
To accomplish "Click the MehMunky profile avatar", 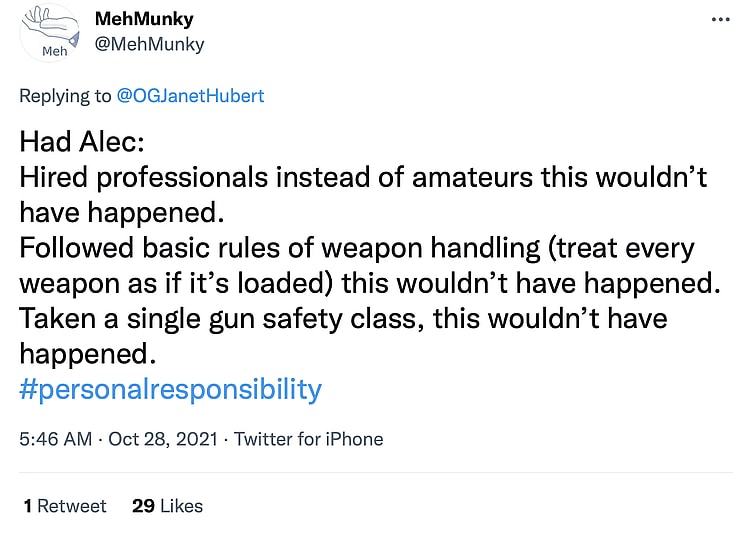I will pos(49,33).
